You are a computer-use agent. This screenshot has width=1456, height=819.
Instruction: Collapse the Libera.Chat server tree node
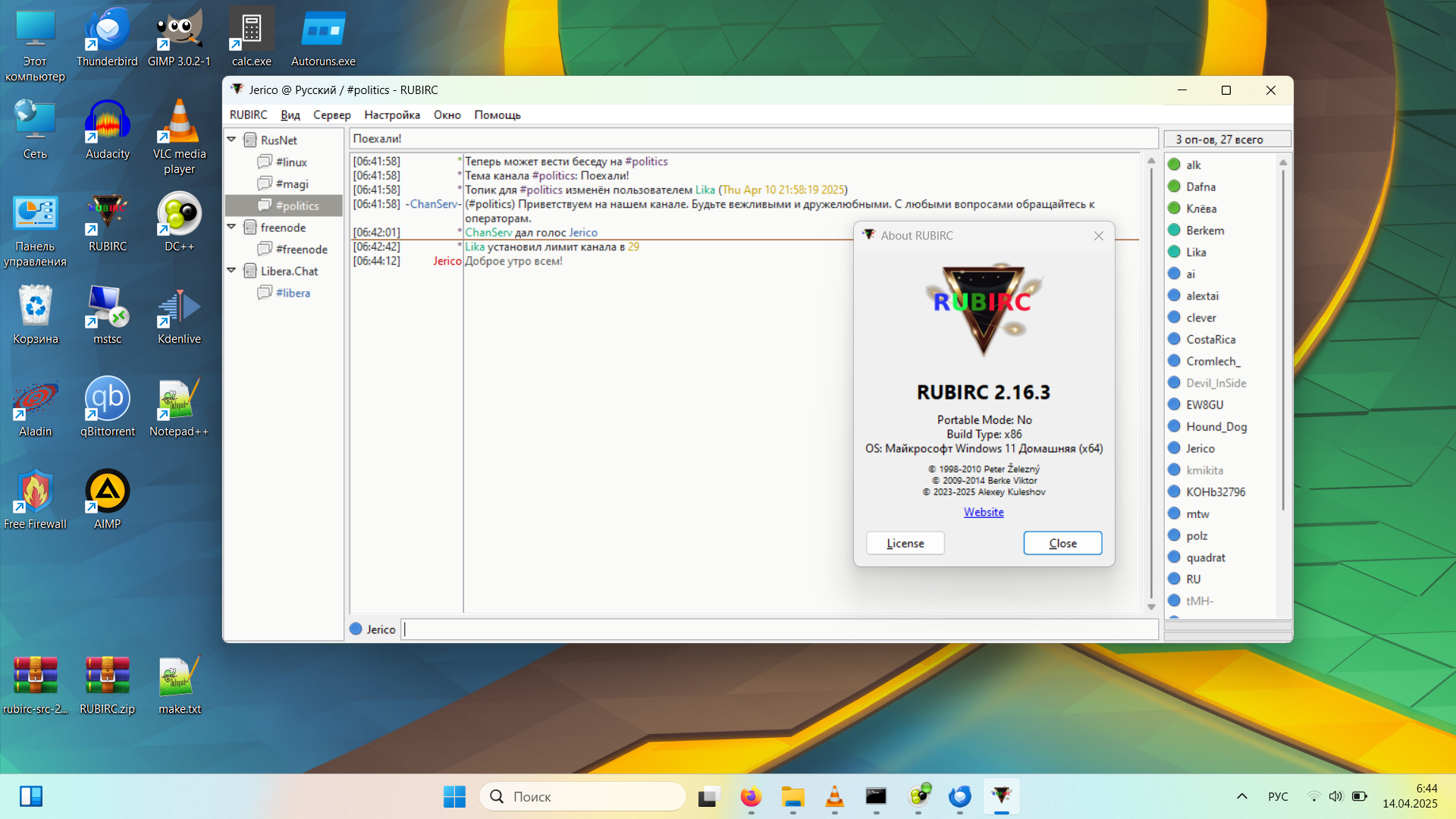[231, 271]
